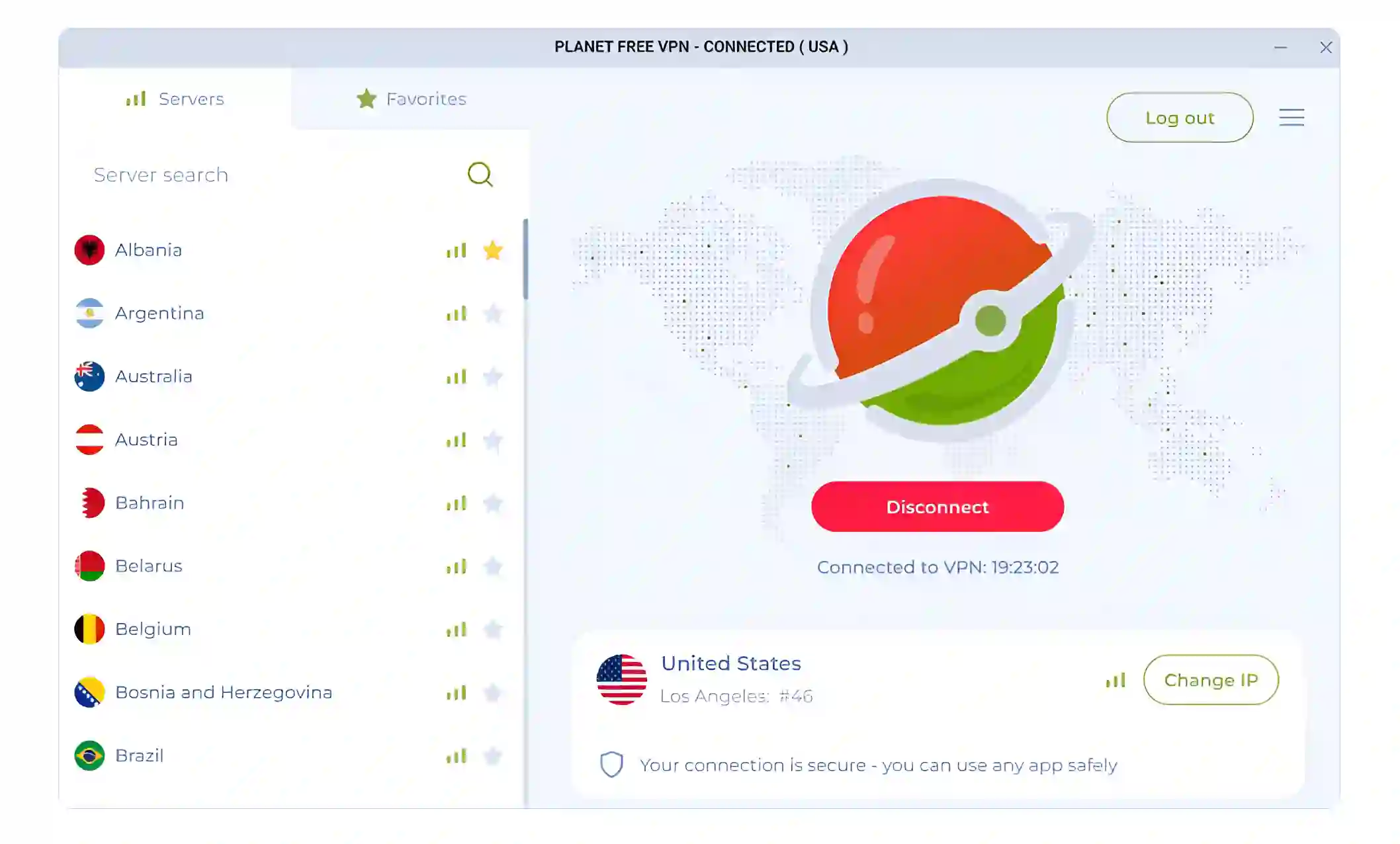
Task: Switch to the Servers tab
Action: tap(175, 99)
